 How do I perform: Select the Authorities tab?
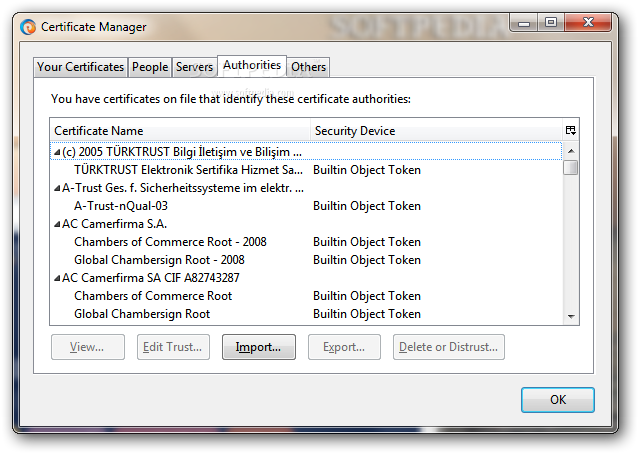click(x=252, y=65)
